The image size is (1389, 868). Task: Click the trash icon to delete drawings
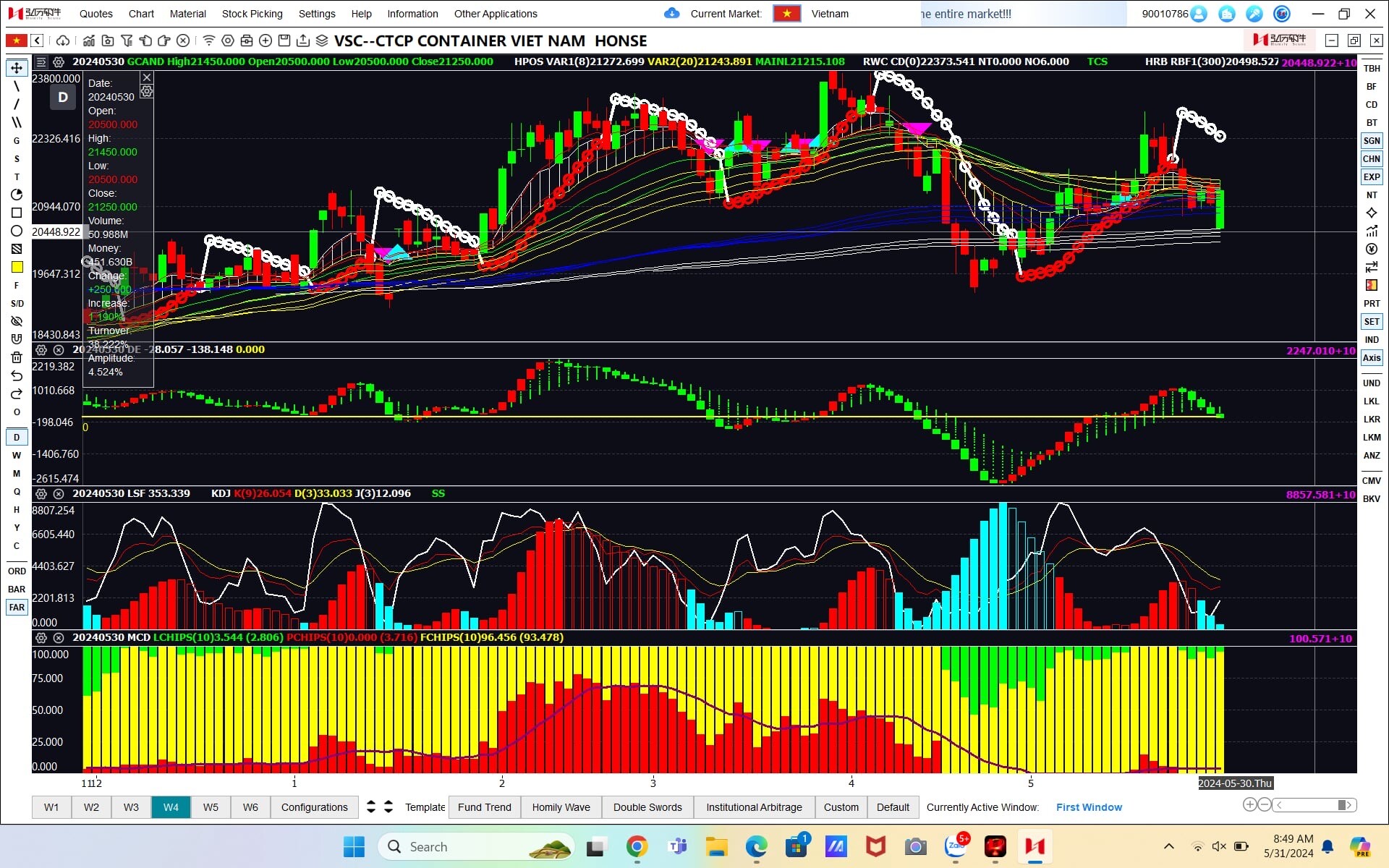coord(17,357)
